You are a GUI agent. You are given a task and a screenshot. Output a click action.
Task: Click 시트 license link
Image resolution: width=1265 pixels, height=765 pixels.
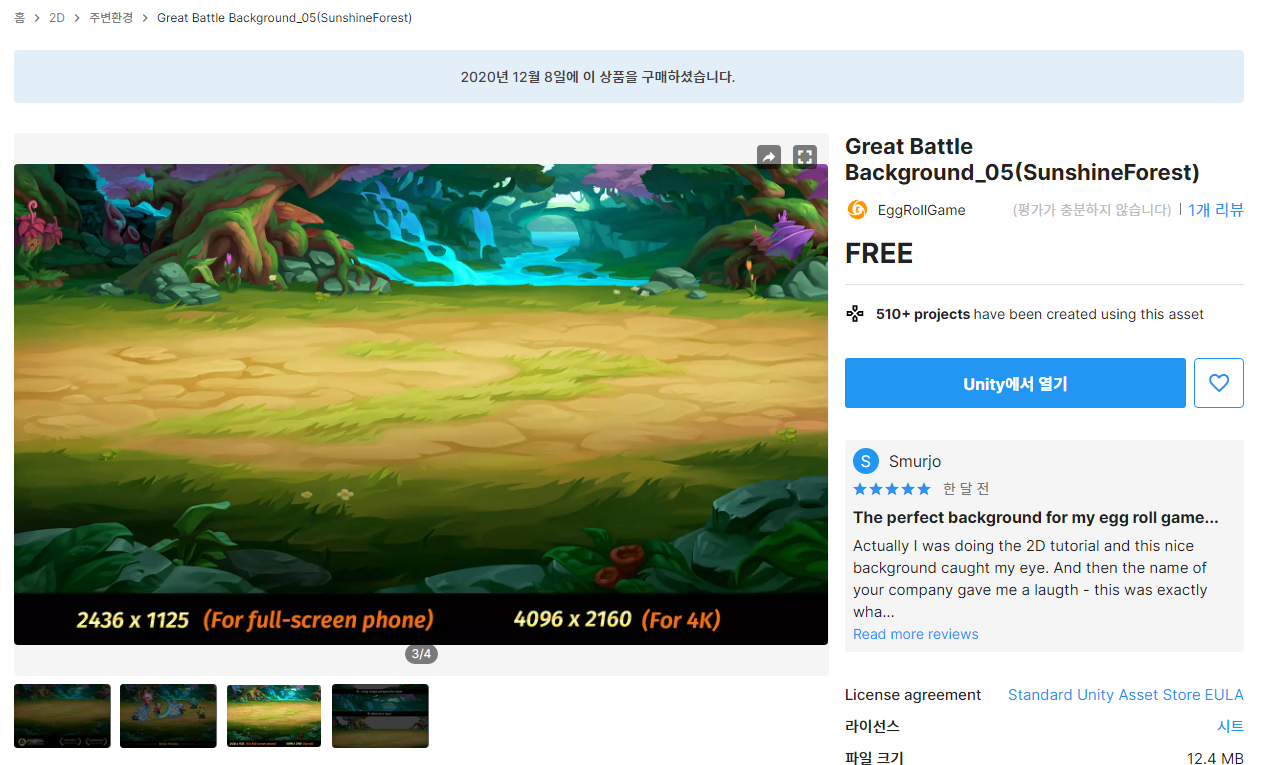pos(1230,726)
